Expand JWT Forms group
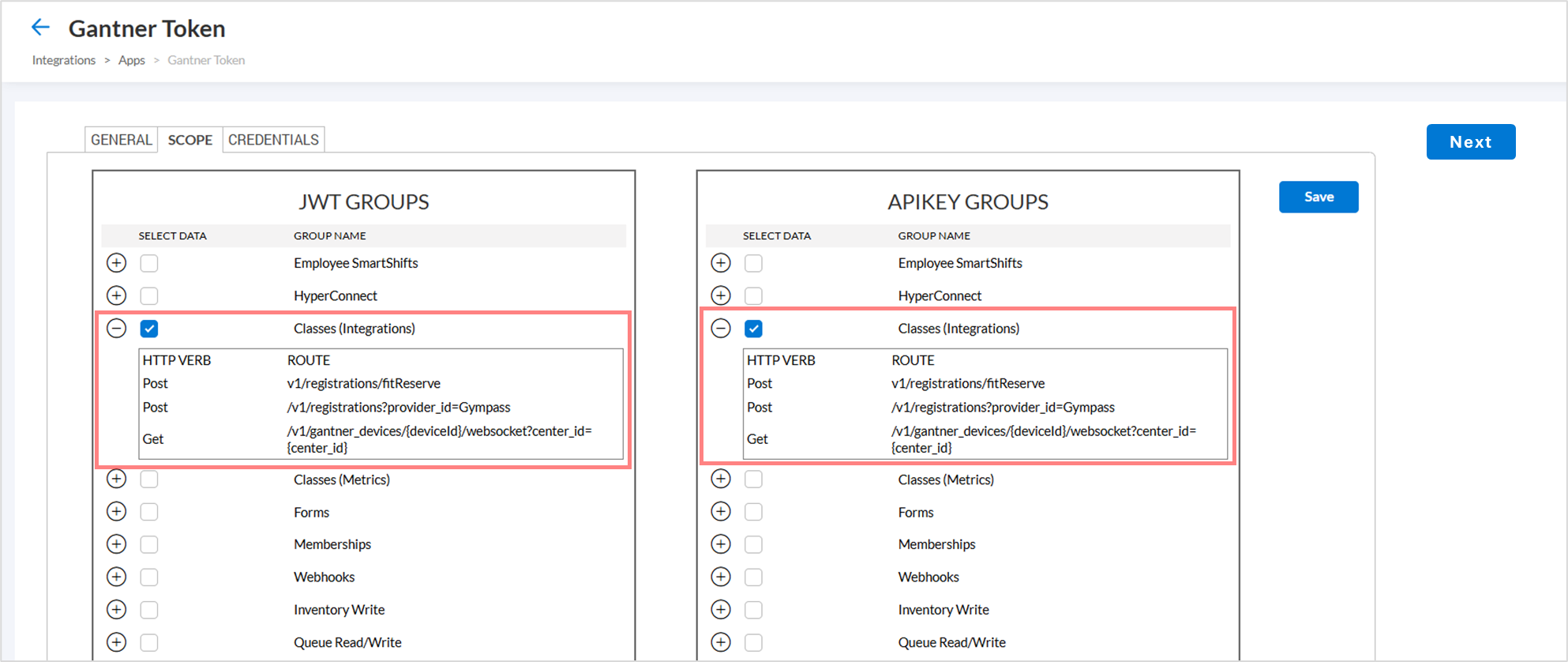The width and height of the screenshot is (1568, 662). point(117,512)
